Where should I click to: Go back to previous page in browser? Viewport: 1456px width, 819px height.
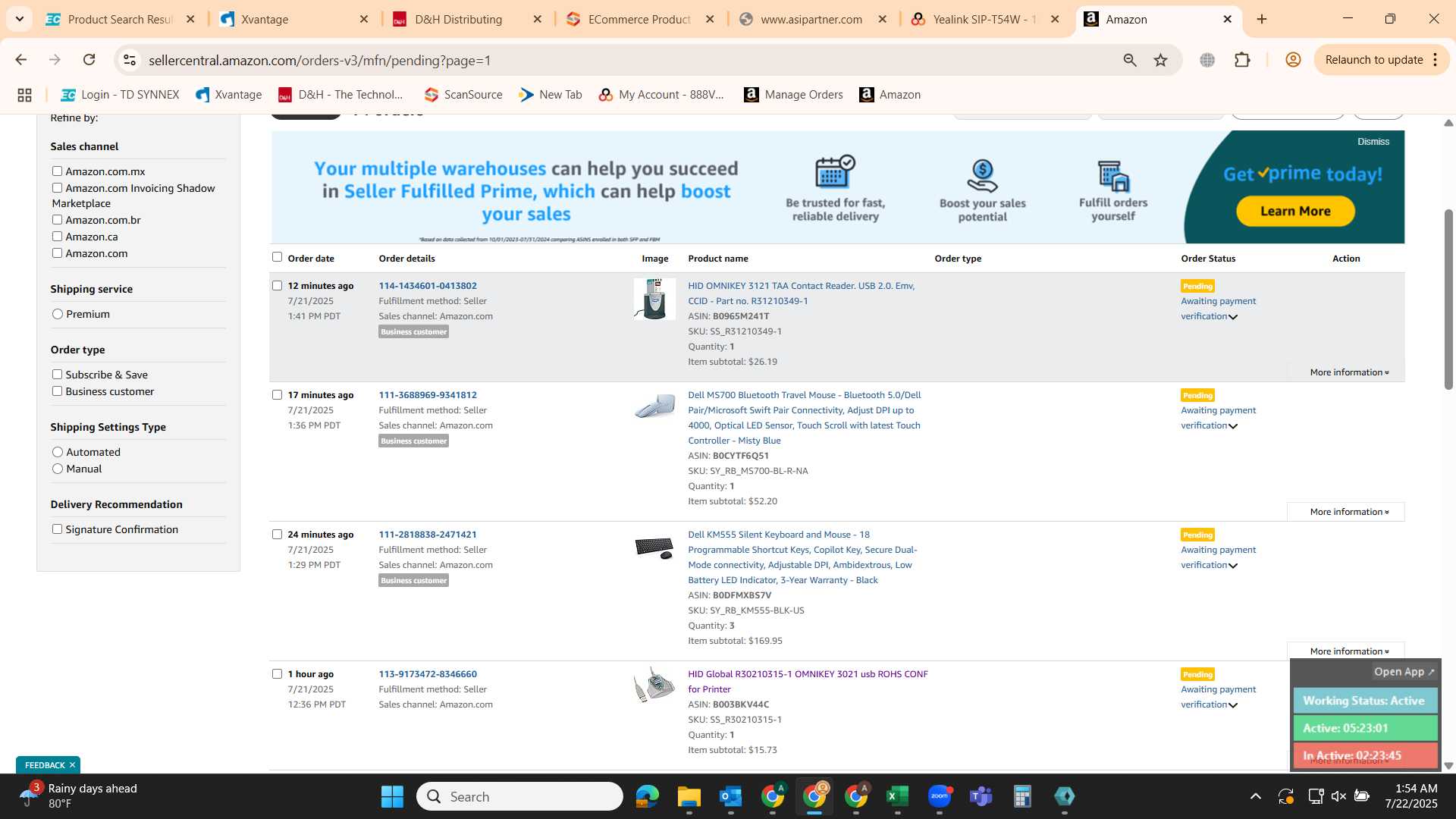point(21,60)
